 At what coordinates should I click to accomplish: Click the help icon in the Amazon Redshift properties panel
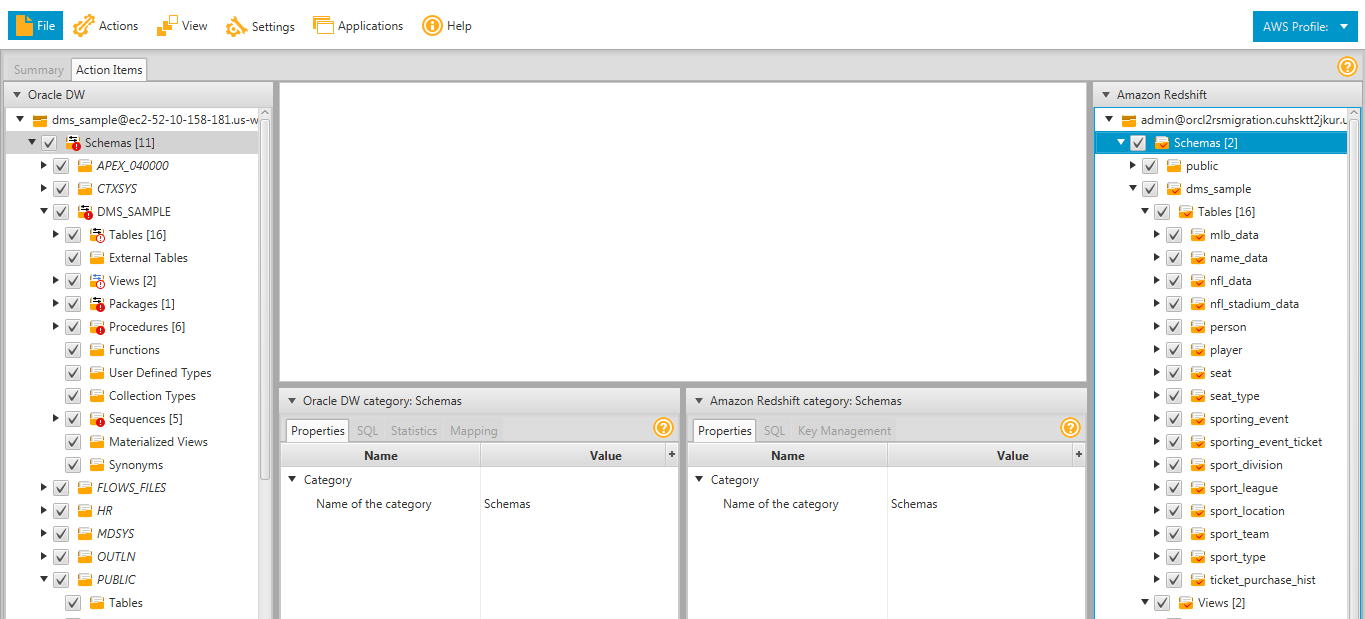coord(1070,428)
